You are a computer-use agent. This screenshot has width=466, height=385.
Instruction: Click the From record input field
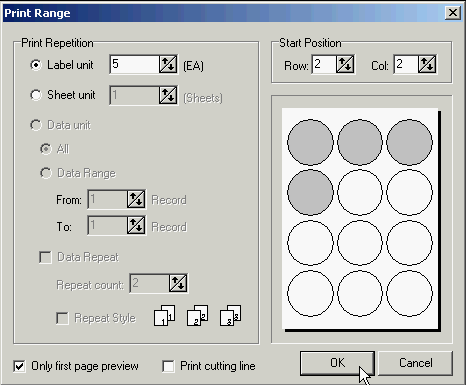pyautogui.click(x=107, y=199)
